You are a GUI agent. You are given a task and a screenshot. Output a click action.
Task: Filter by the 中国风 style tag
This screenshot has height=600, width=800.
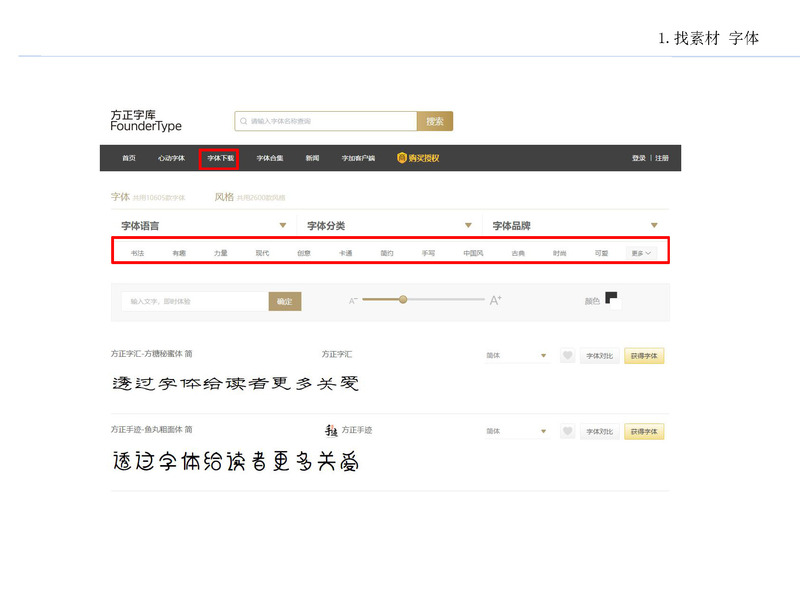(x=473, y=253)
